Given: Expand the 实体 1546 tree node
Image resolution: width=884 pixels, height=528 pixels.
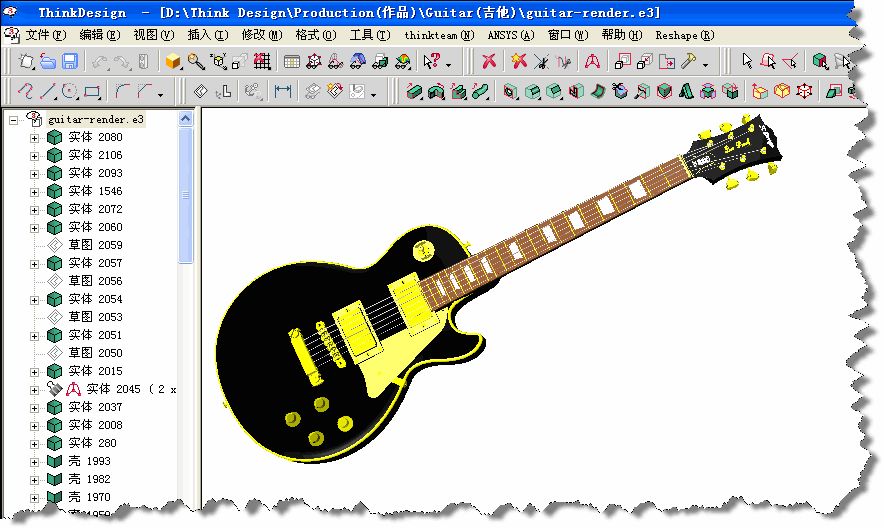Looking at the screenshot, I should (34, 192).
